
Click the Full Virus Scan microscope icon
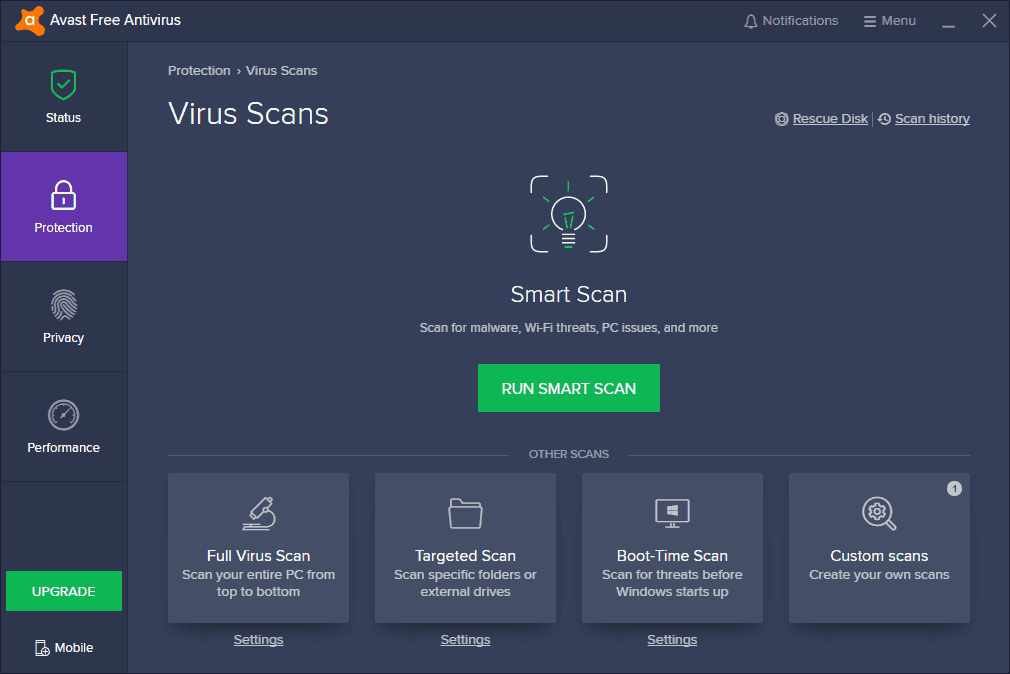[x=258, y=512]
